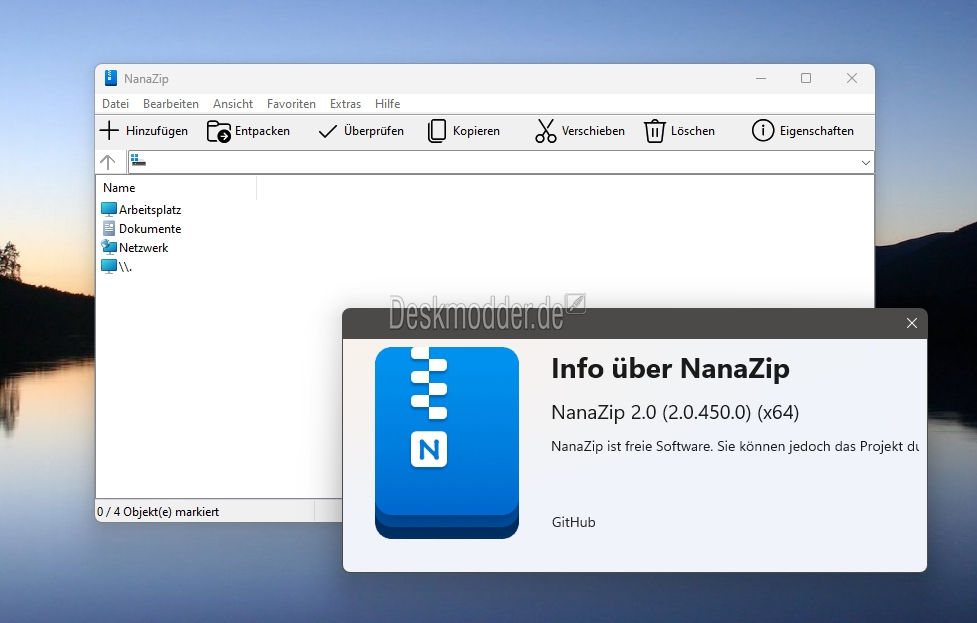The width and height of the screenshot is (977, 623).
Task: Click the Überprüfen toolbar label
Action: point(374,131)
